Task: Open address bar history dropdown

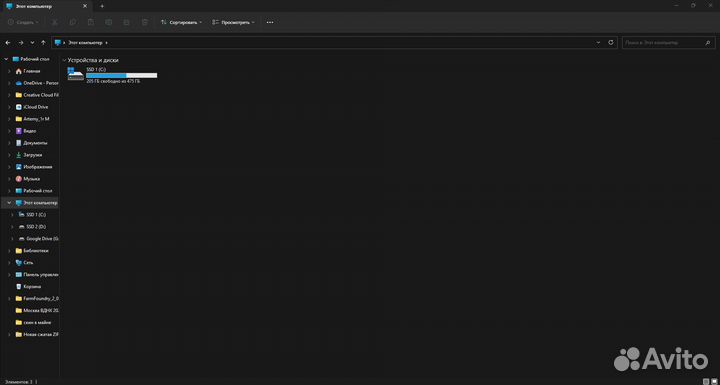Action: click(598, 42)
